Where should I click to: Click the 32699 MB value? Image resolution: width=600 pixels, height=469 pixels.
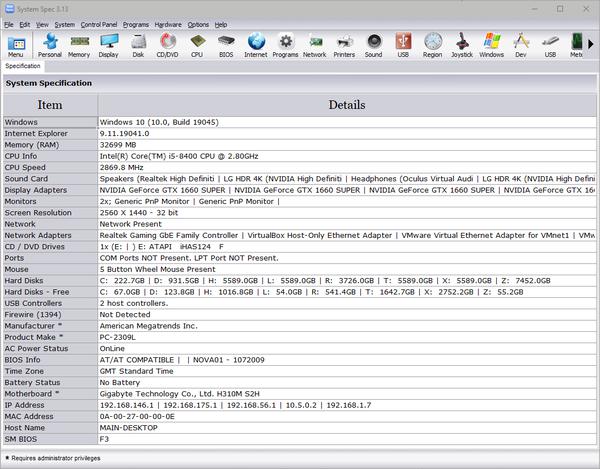pyautogui.click(x=118, y=145)
